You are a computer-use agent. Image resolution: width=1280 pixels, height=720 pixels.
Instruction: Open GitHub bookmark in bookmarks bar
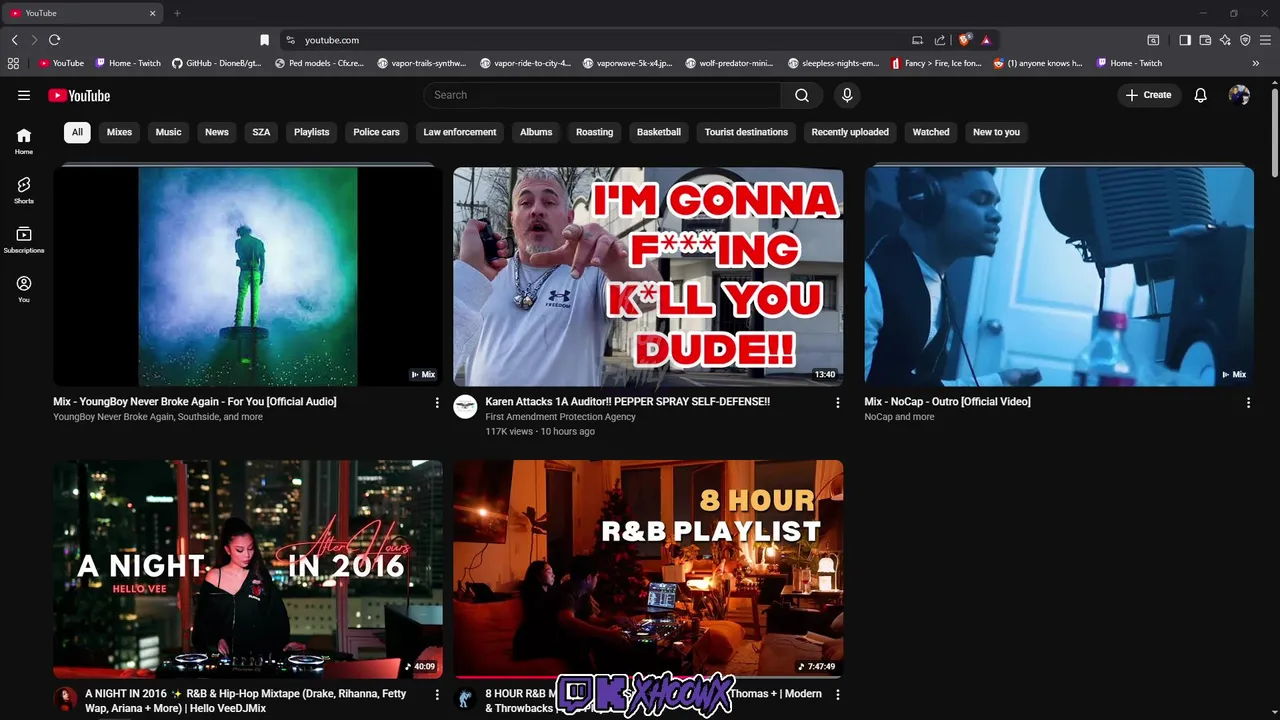point(217,63)
